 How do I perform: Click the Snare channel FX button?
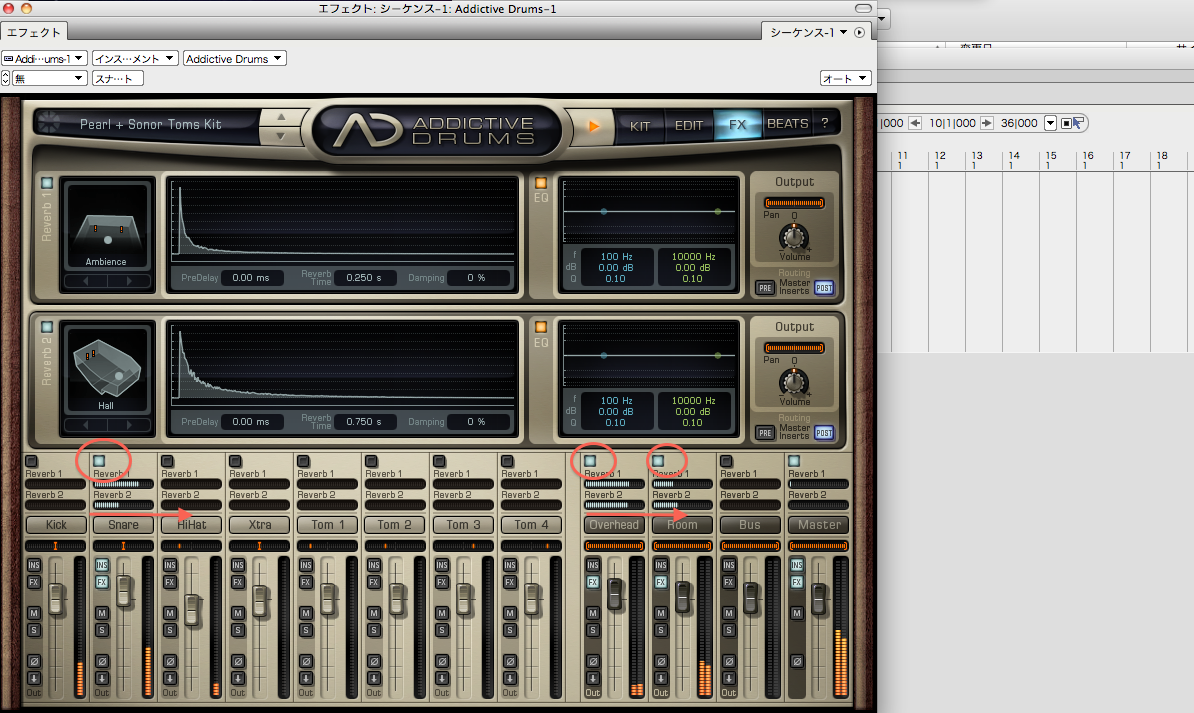[102, 581]
